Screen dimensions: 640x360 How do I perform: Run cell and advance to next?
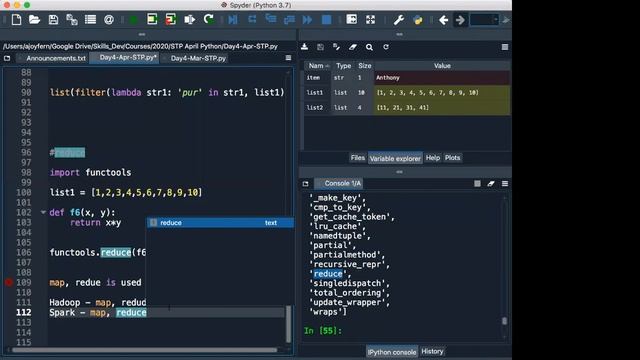171,20
